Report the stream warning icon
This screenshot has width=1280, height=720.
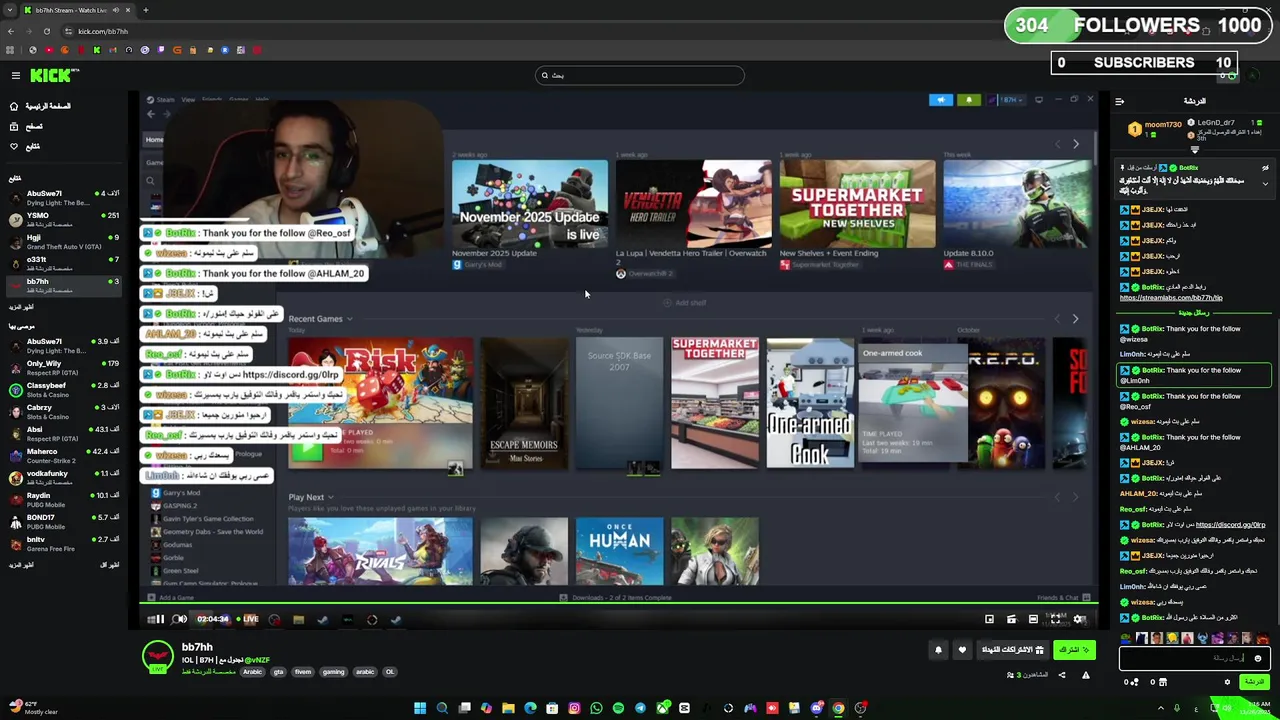1086,675
